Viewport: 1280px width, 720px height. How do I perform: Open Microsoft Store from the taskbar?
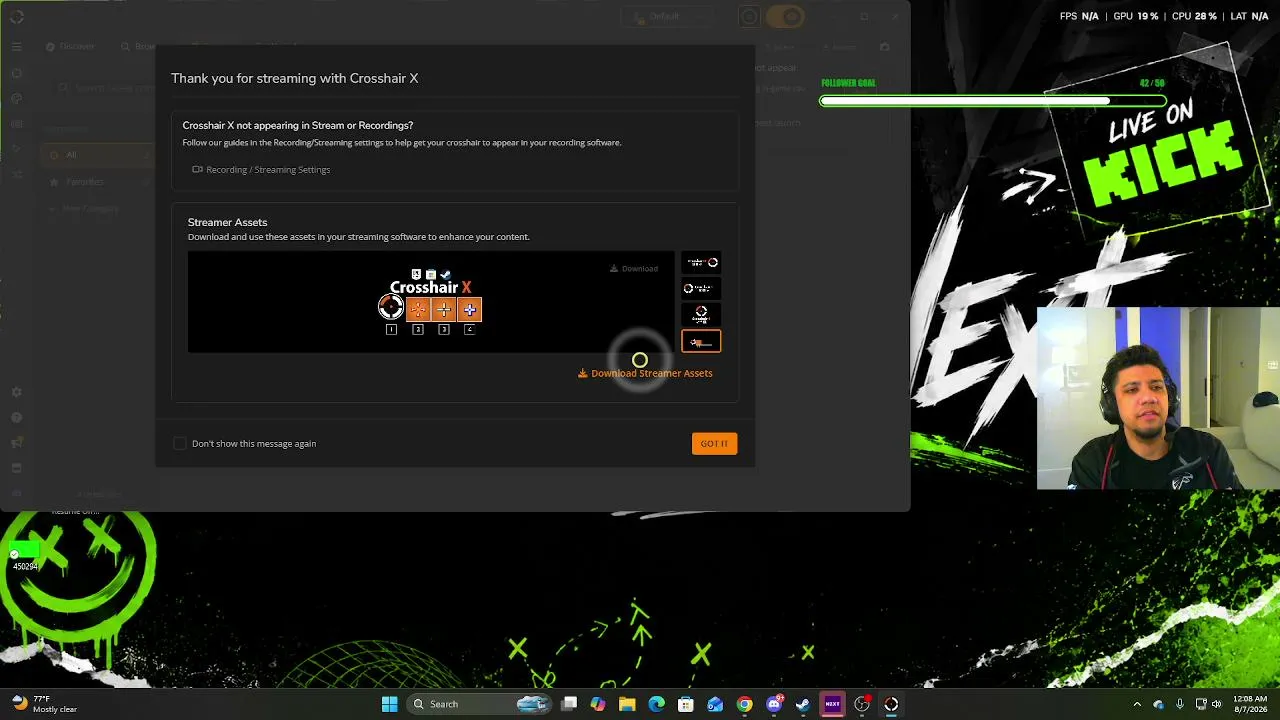686,704
